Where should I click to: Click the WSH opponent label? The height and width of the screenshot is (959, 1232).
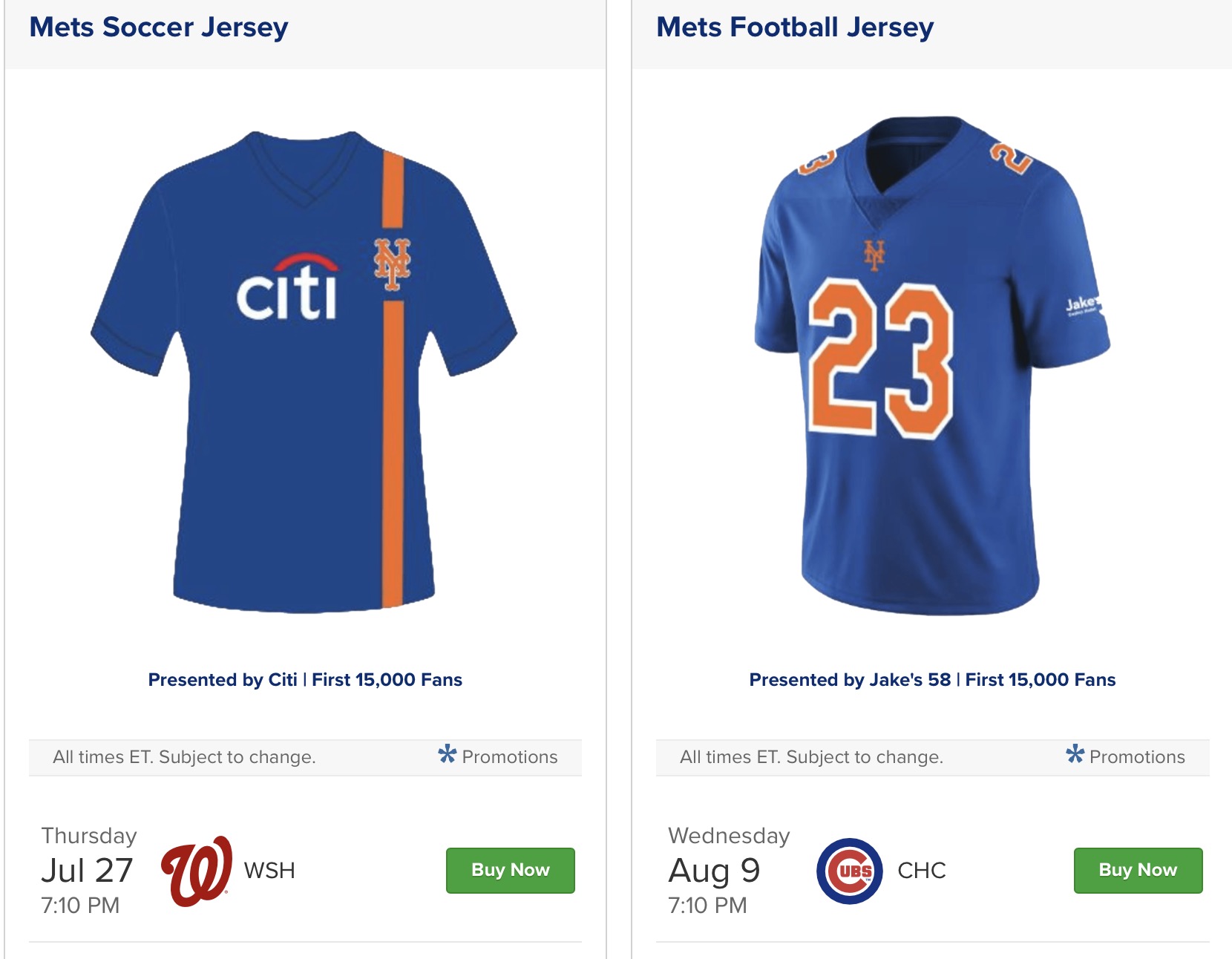[269, 871]
